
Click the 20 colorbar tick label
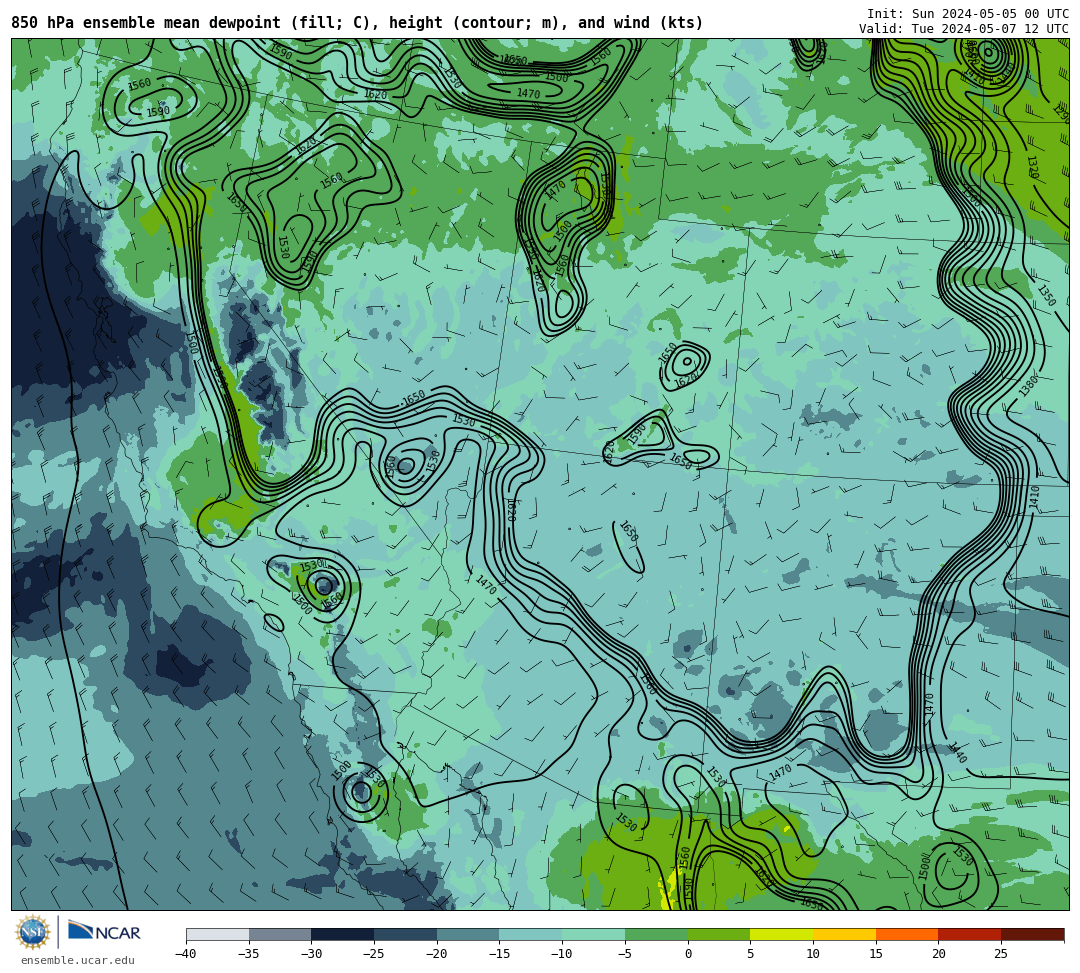[x=939, y=954]
